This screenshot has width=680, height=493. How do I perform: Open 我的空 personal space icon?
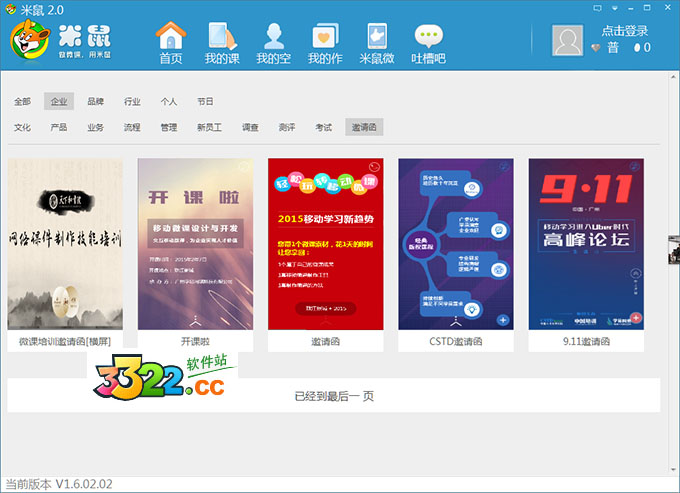273,36
